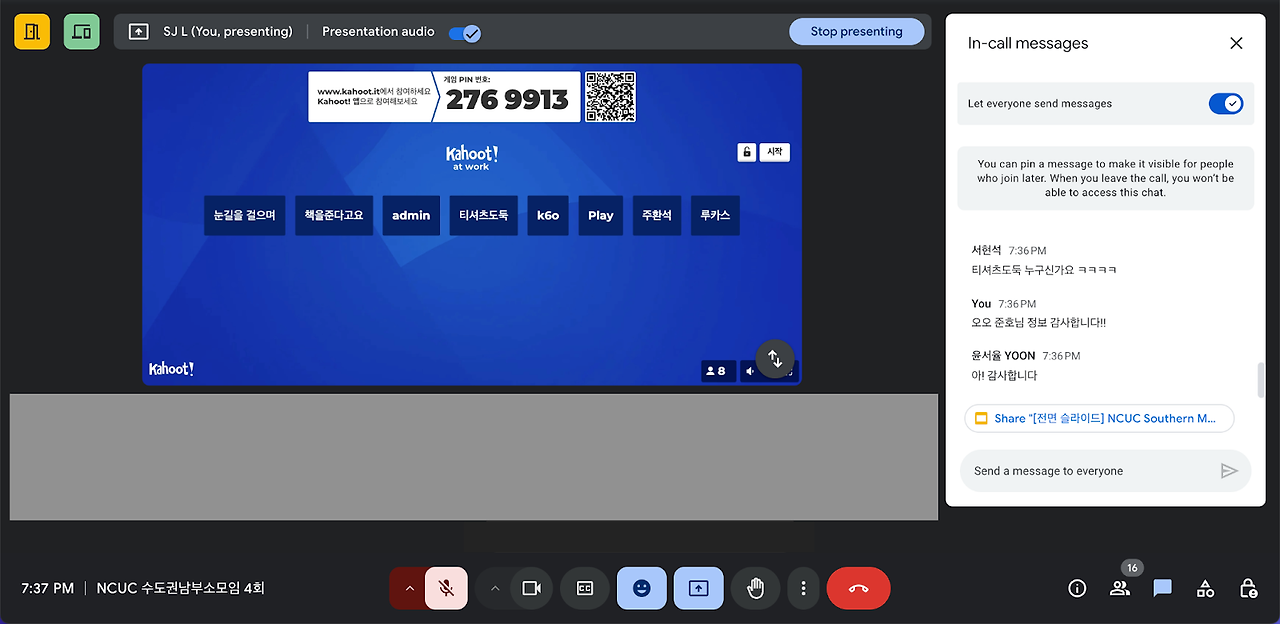Click message 아! 감사합니다
Viewport: 1280px width, 624px height.
click(x=1004, y=376)
